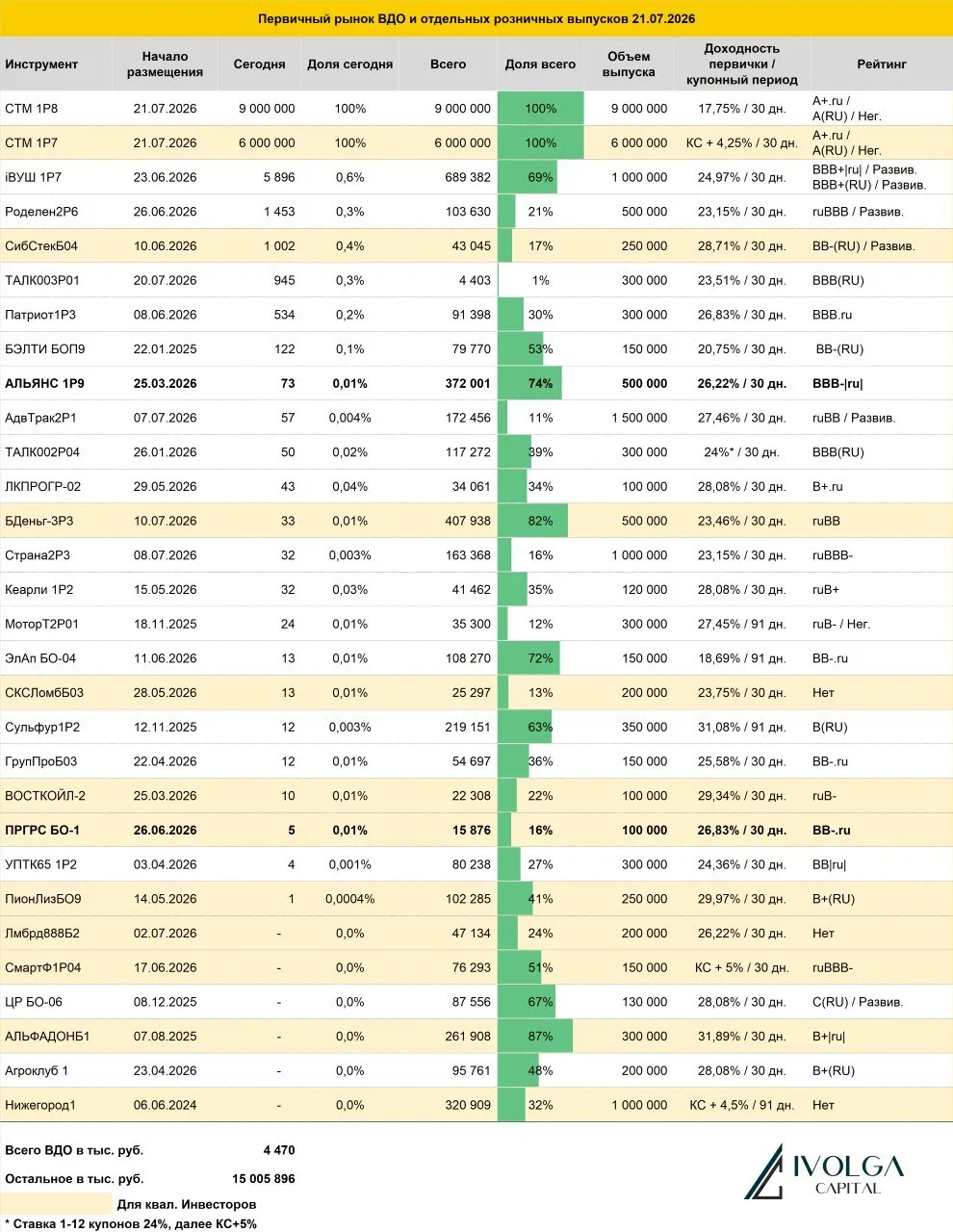953x1232 pixels.
Task: Click the 87% progress bar for АЛЬФАДОНБ1
Action: pyautogui.click(x=535, y=1037)
